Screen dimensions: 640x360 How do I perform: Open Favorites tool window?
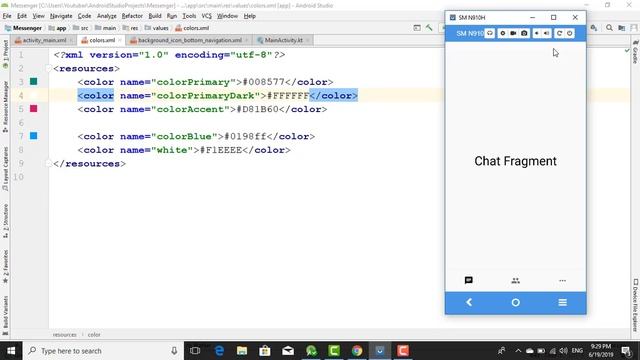point(5,267)
